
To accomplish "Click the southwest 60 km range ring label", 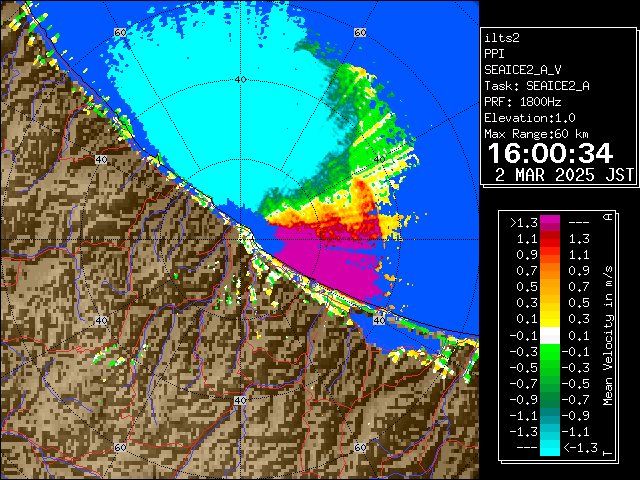I will 120,448.
